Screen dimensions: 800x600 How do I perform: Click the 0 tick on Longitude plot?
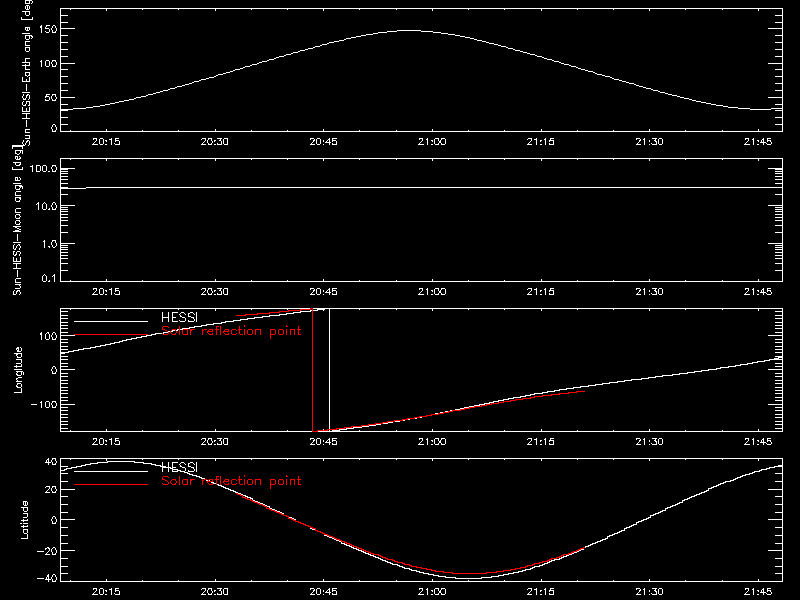(54, 370)
